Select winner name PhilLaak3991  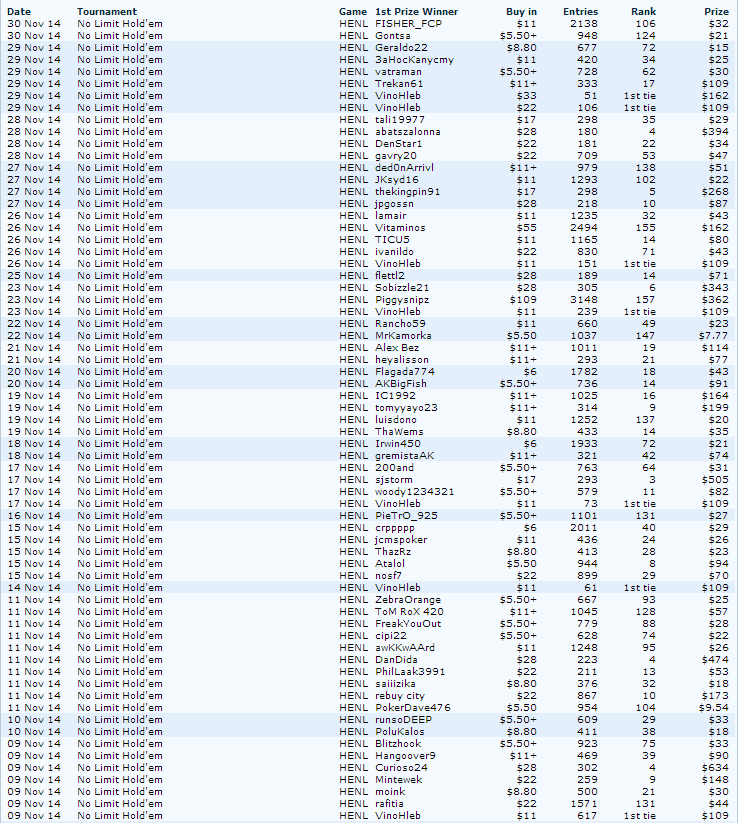click(x=410, y=672)
